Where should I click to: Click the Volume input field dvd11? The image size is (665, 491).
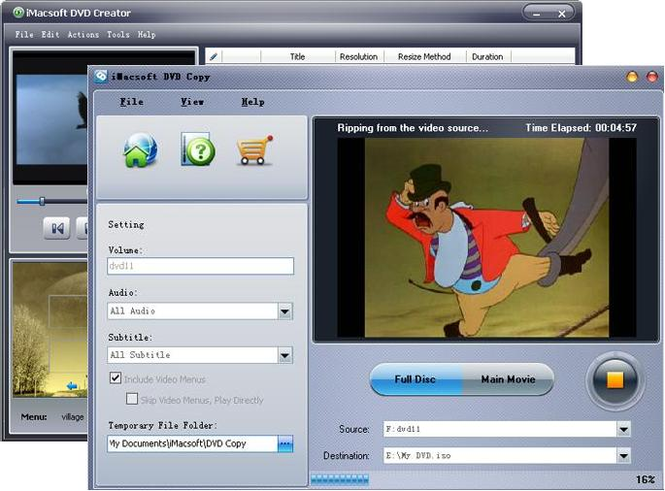click(200, 266)
